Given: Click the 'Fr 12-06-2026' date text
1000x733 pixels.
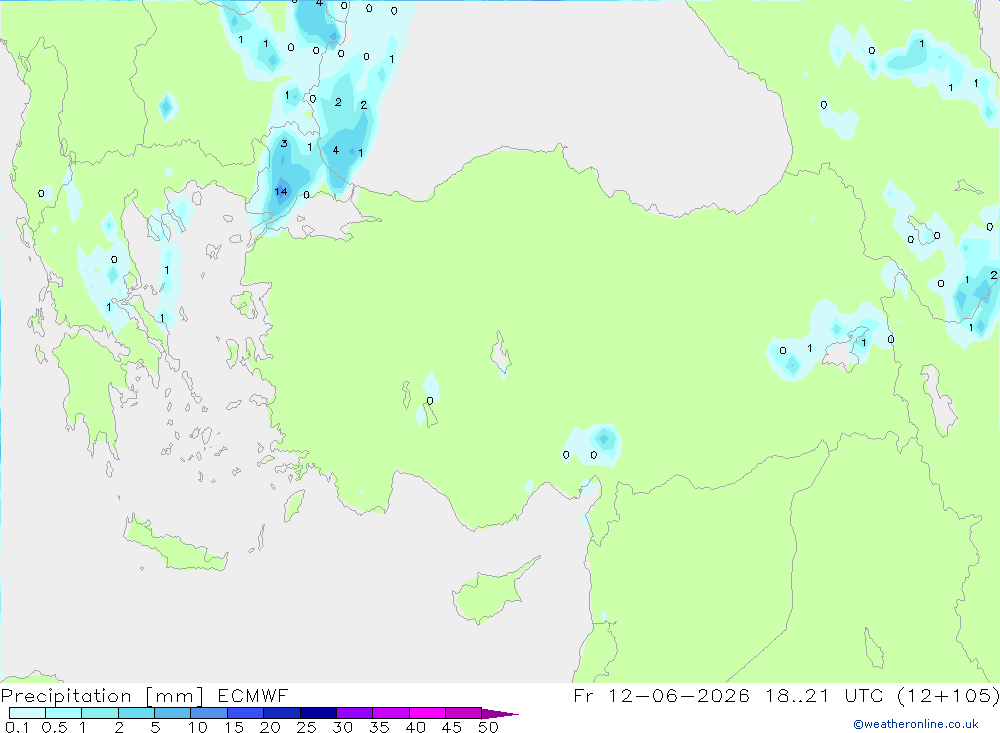Looking at the screenshot, I should coord(661,695).
